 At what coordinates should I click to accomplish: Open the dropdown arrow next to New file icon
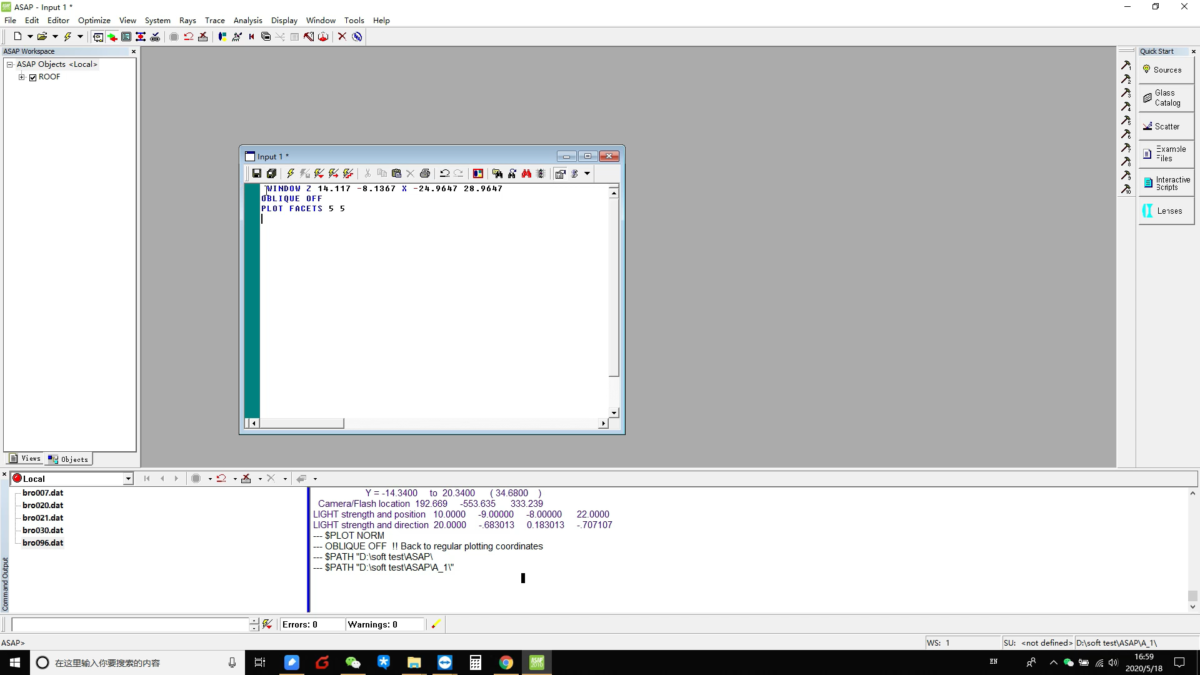[30, 37]
